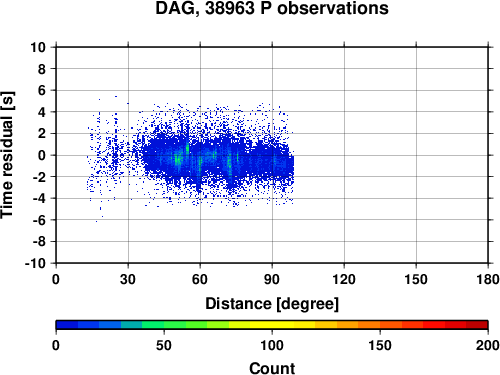The height and width of the screenshot is (375, 500).
Task: Click the chart title 'DAG, 38963 P observations'
Action: (x=272, y=9)
